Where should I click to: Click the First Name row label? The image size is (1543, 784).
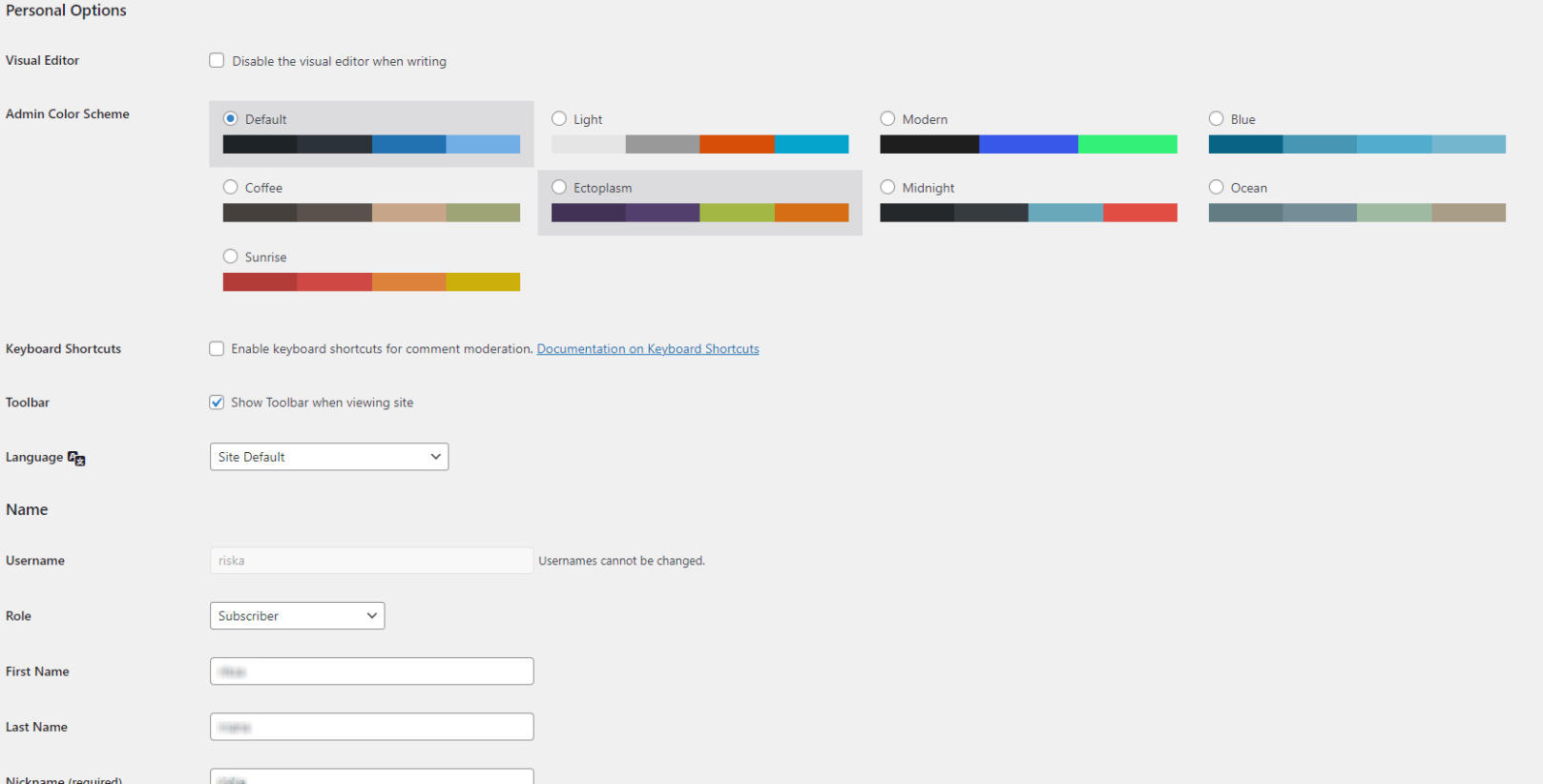[x=37, y=671]
